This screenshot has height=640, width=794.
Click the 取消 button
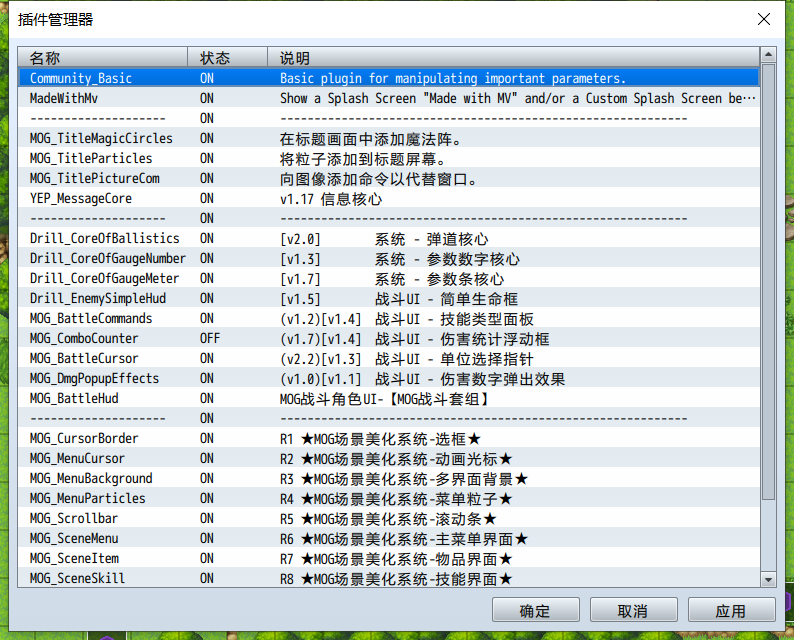coord(633,610)
